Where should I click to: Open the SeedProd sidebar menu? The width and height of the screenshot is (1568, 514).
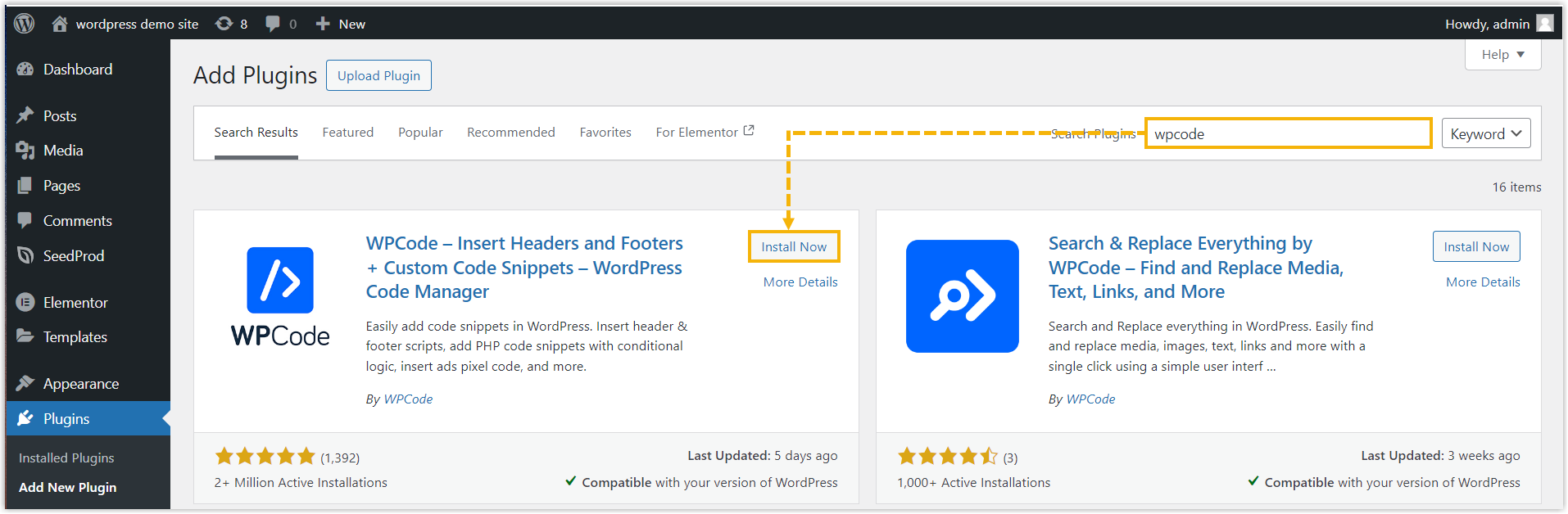tap(74, 256)
